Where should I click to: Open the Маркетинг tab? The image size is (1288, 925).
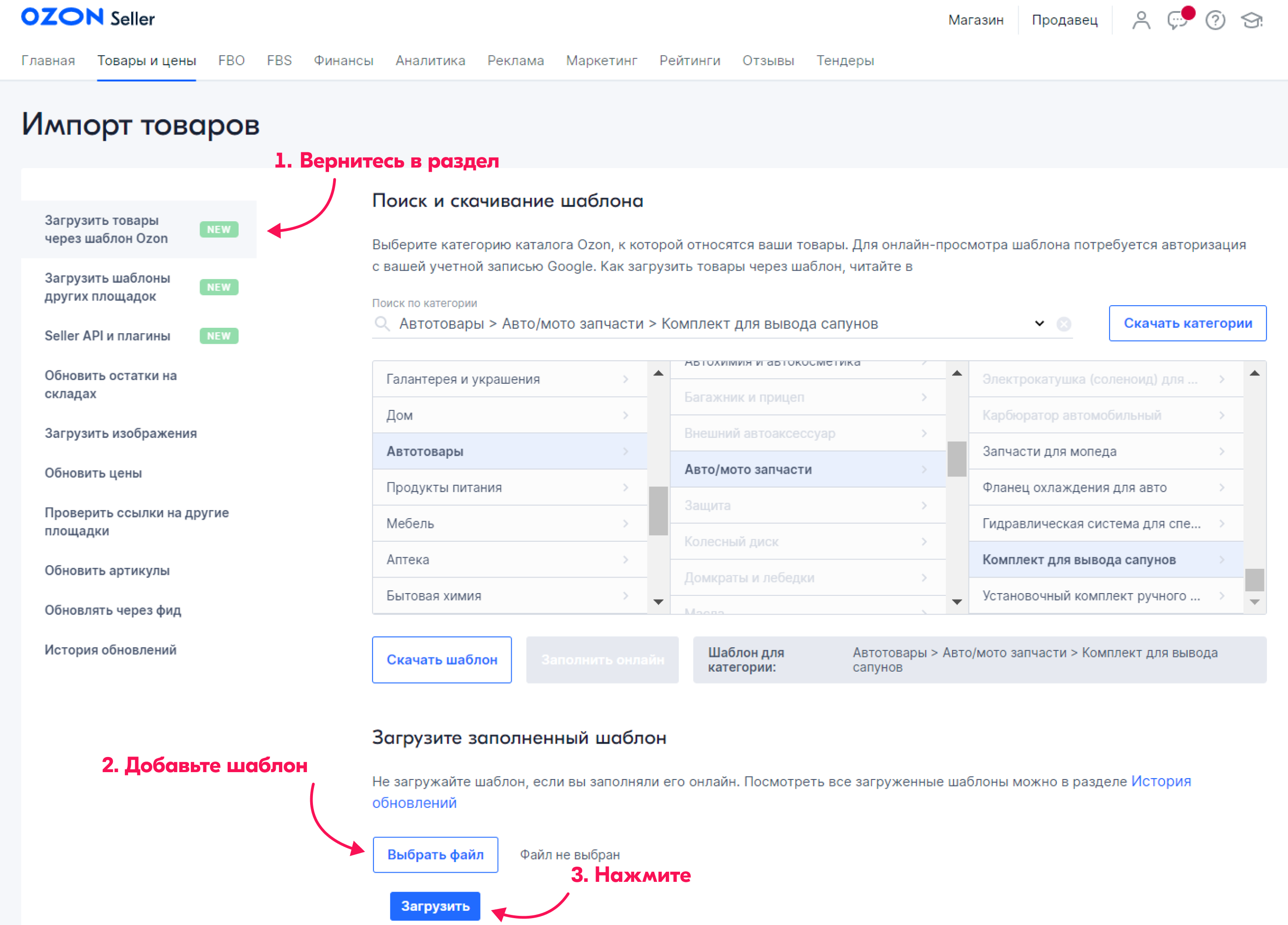[x=602, y=61]
